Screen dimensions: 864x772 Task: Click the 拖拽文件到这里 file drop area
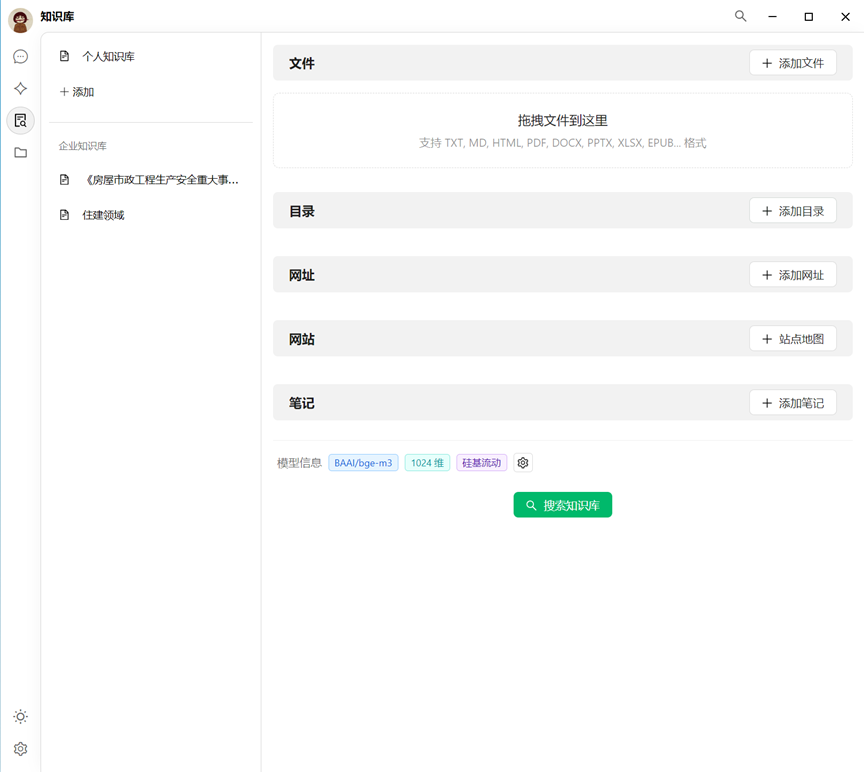point(562,130)
